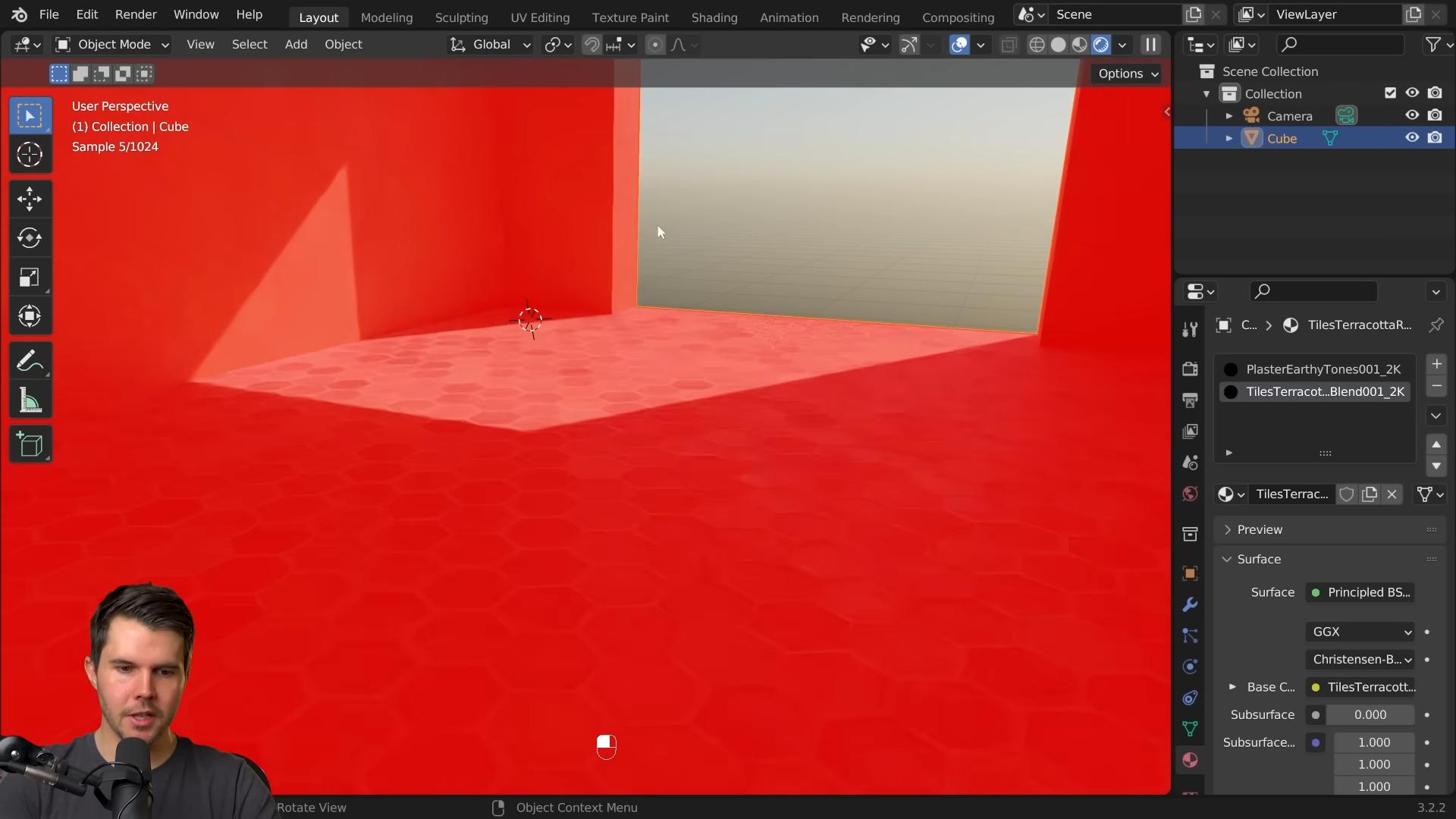Toggle Camera visibility eye in outliner

[1412, 115]
